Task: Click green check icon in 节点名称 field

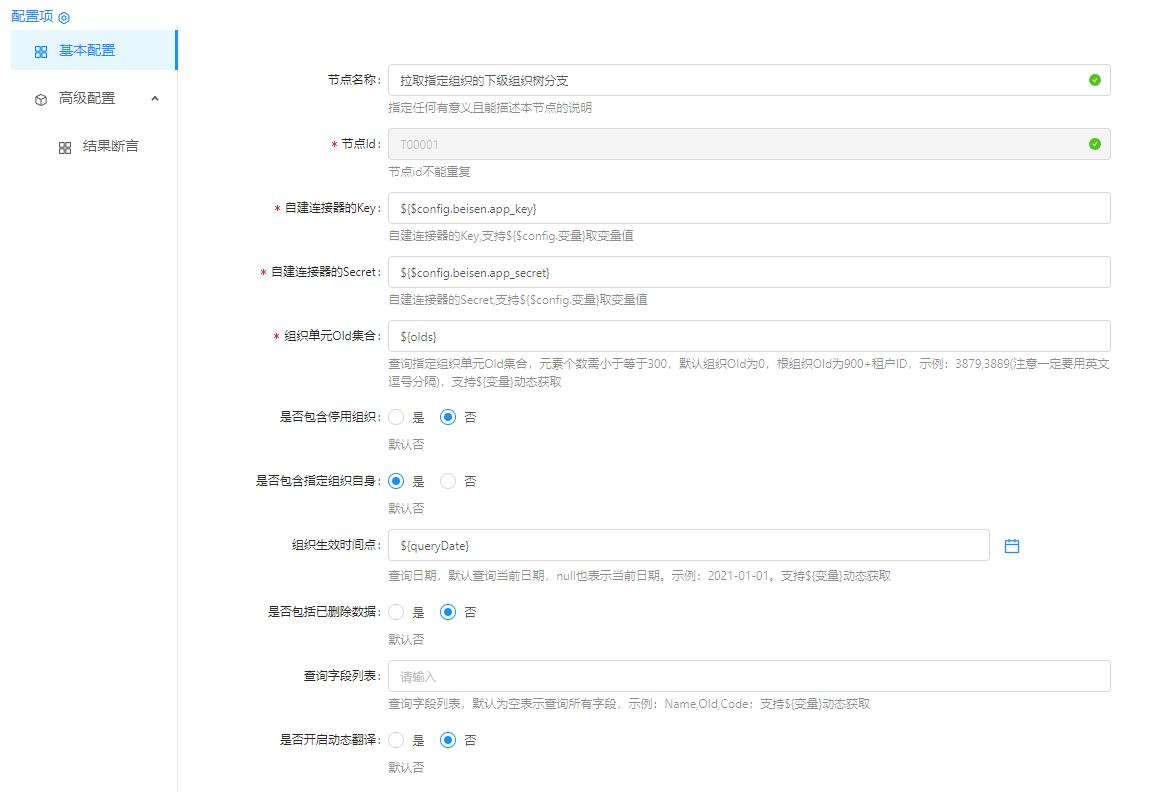Action: point(1094,80)
